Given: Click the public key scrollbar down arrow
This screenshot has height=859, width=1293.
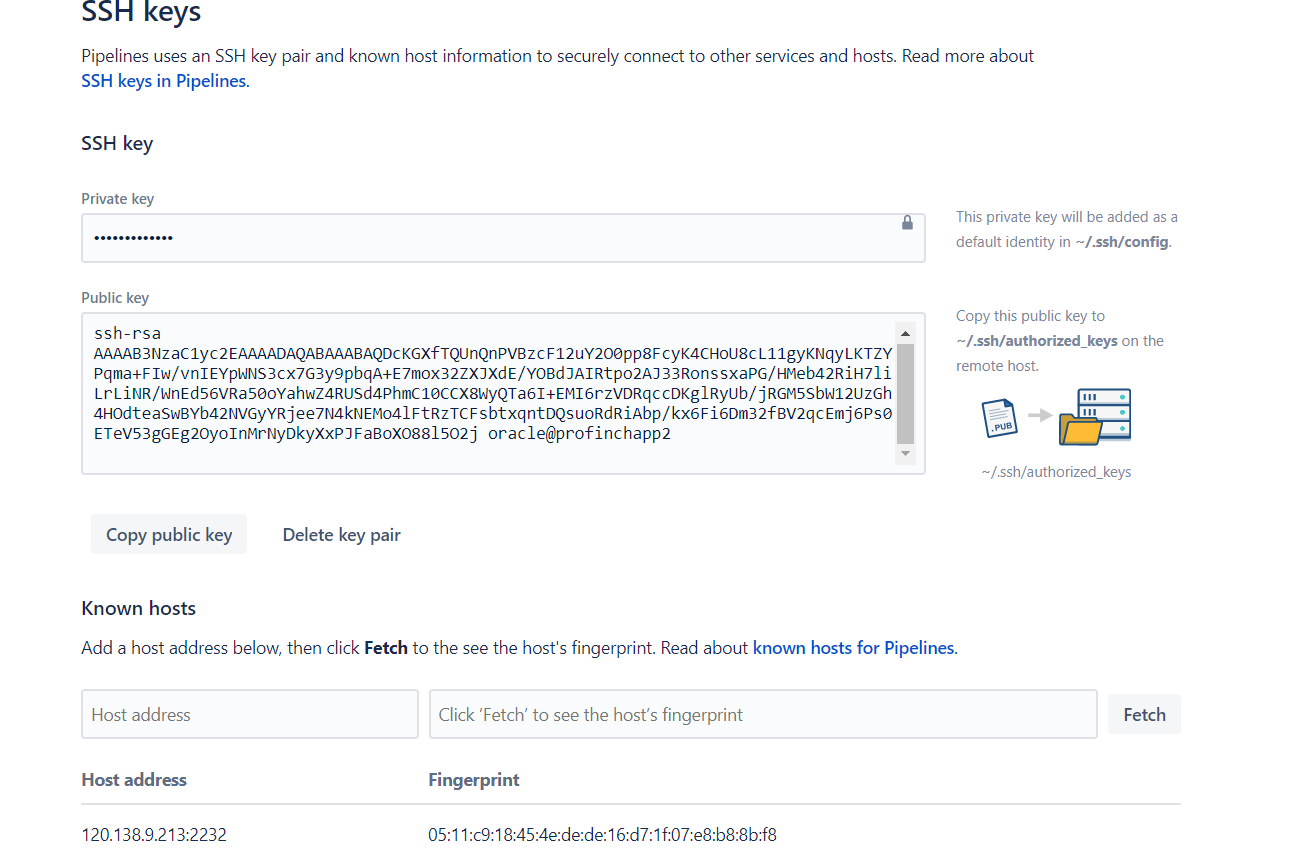Looking at the screenshot, I should (x=905, y=454).
